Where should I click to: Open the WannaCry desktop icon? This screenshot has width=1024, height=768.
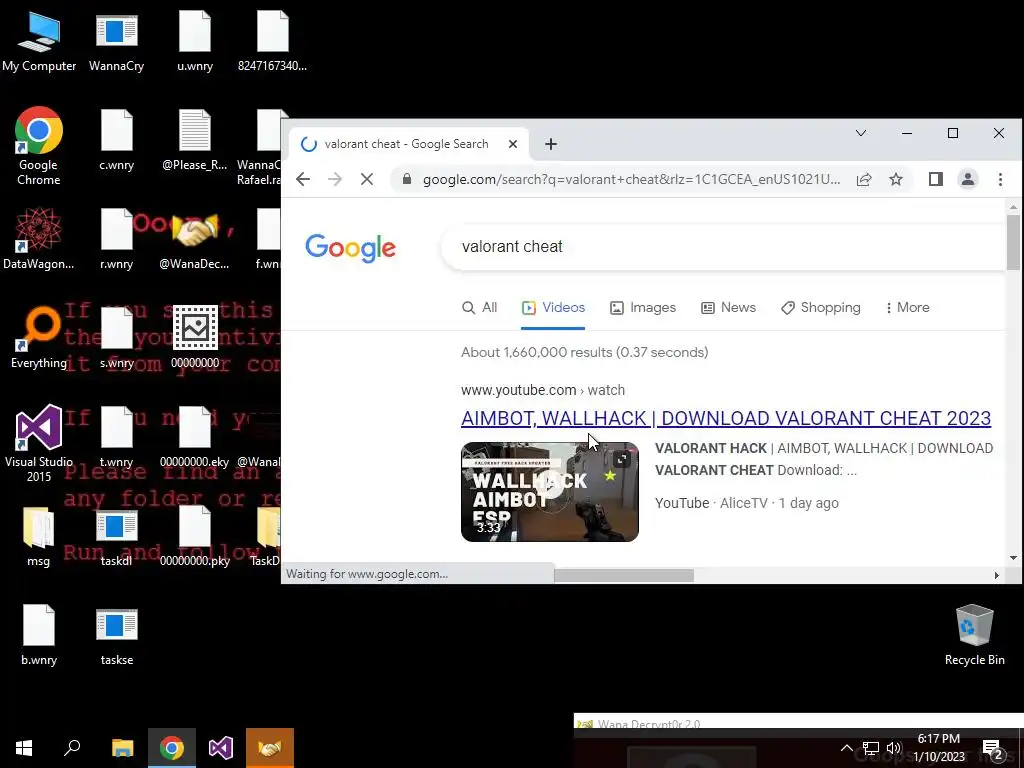tap(116, 41)
